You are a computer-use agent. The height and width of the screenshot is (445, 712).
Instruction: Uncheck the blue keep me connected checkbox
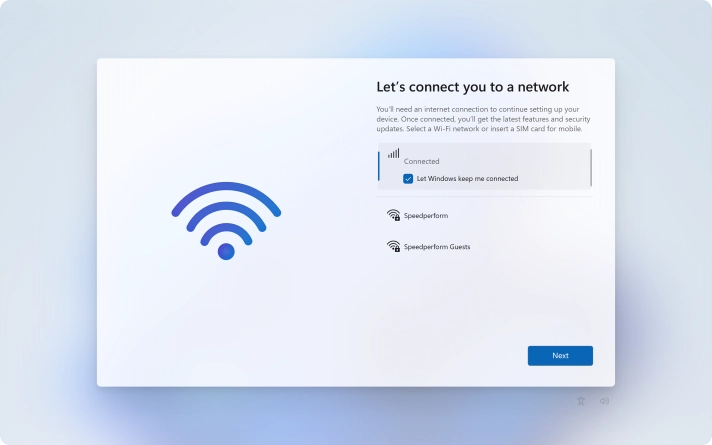pos(408,178)
